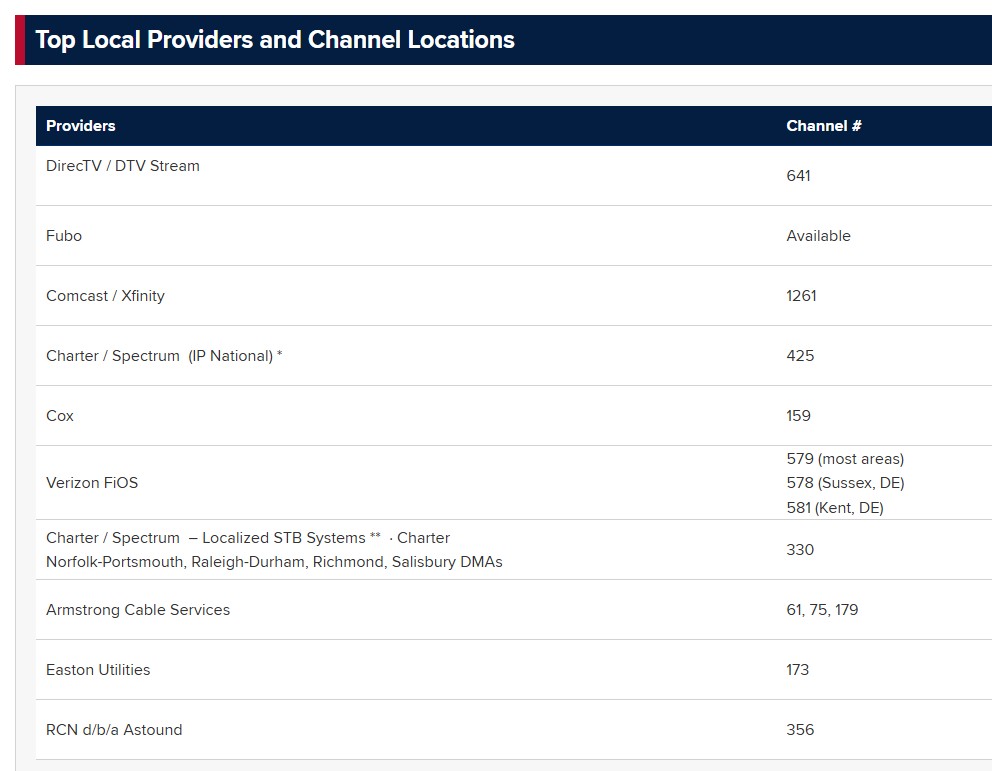The width and height of the screenshot is (992, 771).
Task: Click channel number 641
Action: [798, 176]
